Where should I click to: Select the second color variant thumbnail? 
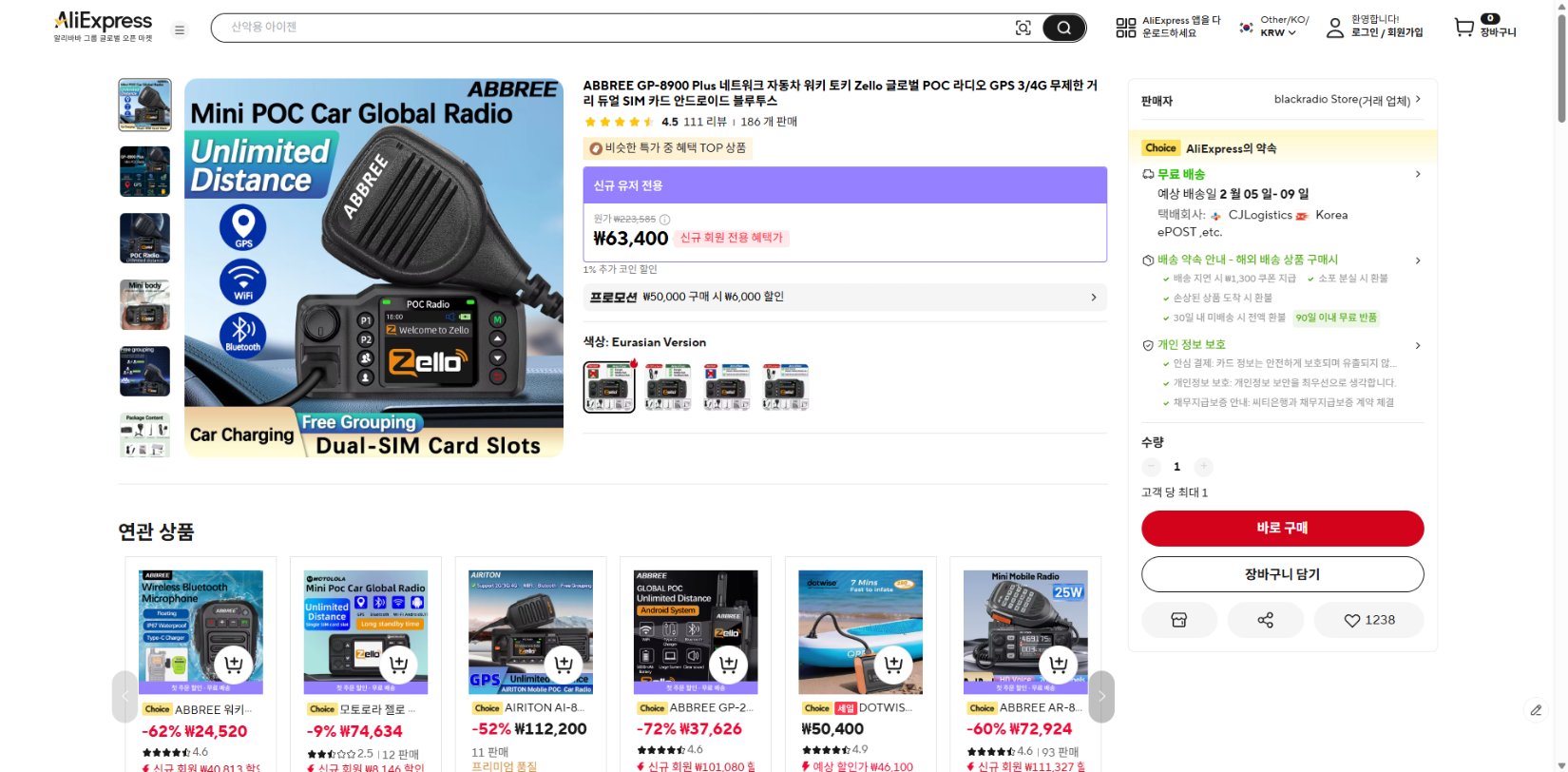(668, 387)
